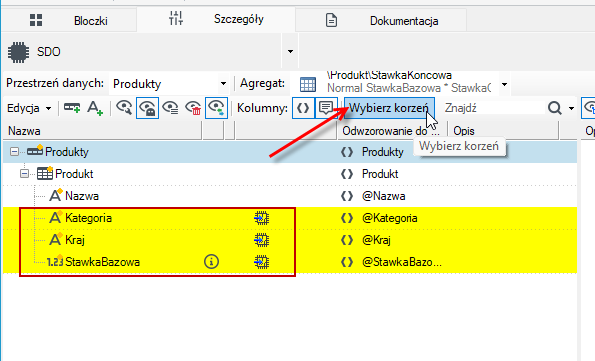Click the Znajdź search field
595x361 pixels.
tap(493, 108)
